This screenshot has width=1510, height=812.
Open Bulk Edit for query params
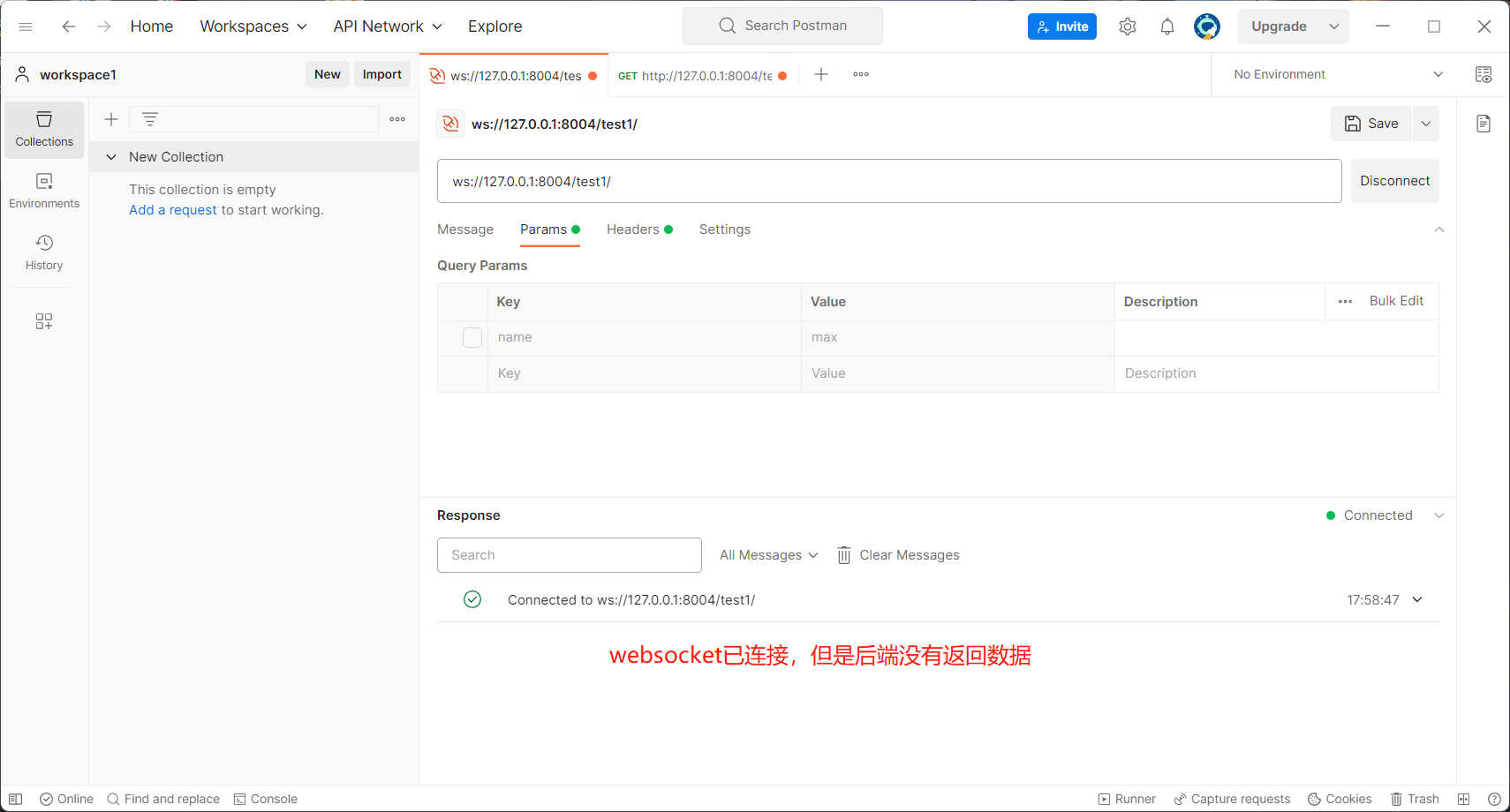click(1396, 301)
